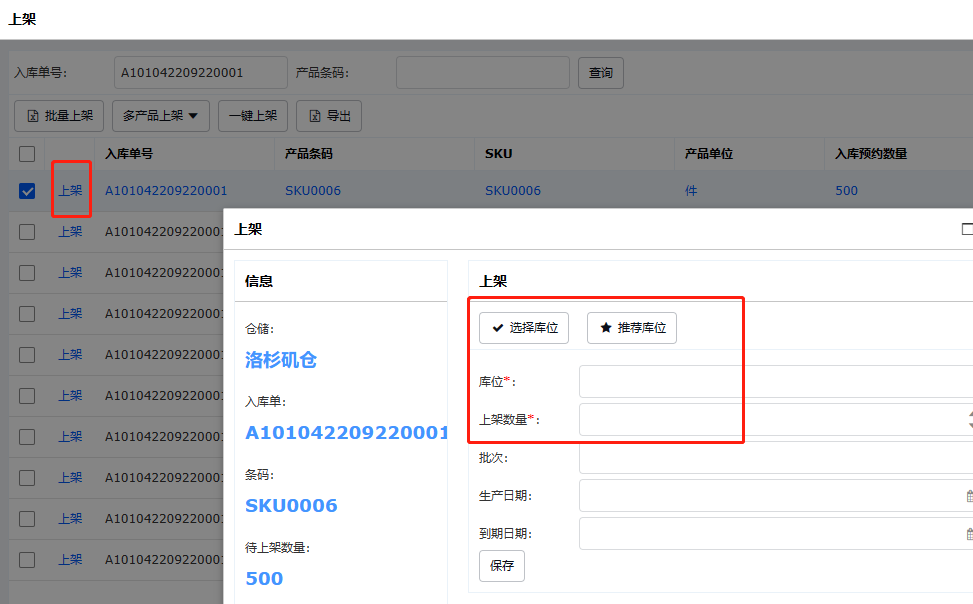Click SKU0006 barcode in 信息 panel
The width and height of the screenshot is (973, 604).
pos(292,506)
